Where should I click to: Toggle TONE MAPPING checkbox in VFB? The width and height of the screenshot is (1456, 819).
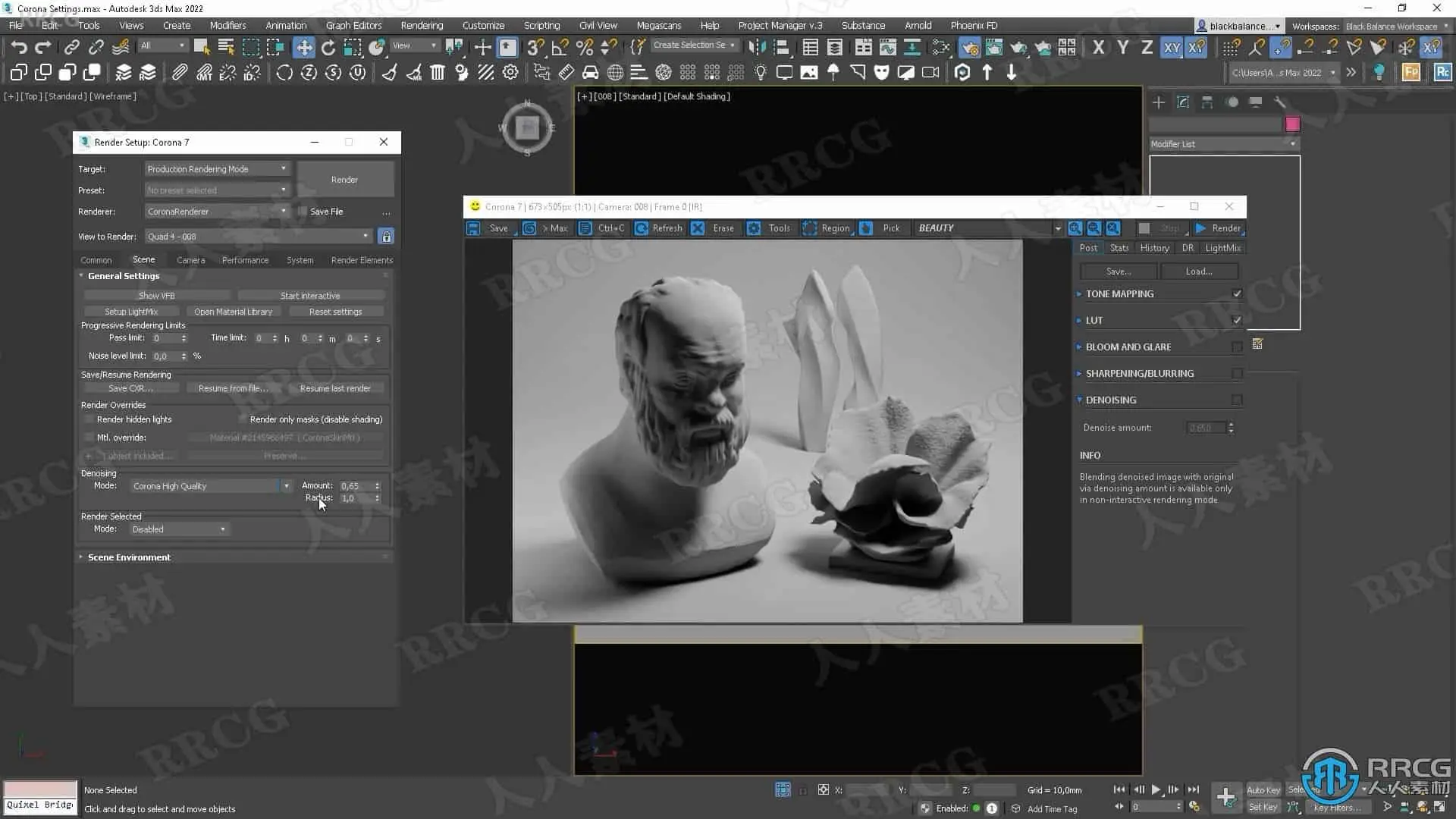1237,294
